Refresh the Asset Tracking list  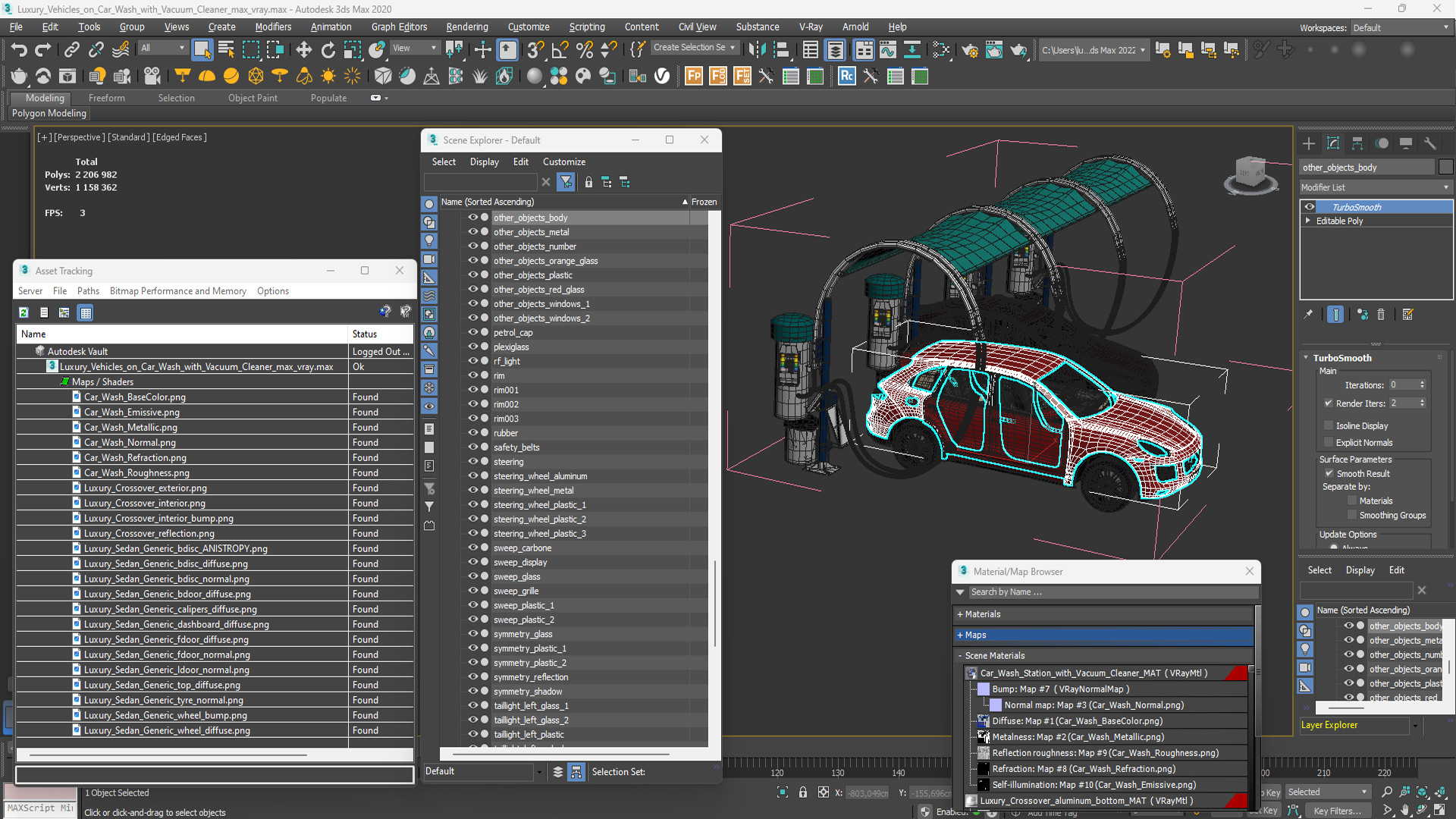coord(24,312)
